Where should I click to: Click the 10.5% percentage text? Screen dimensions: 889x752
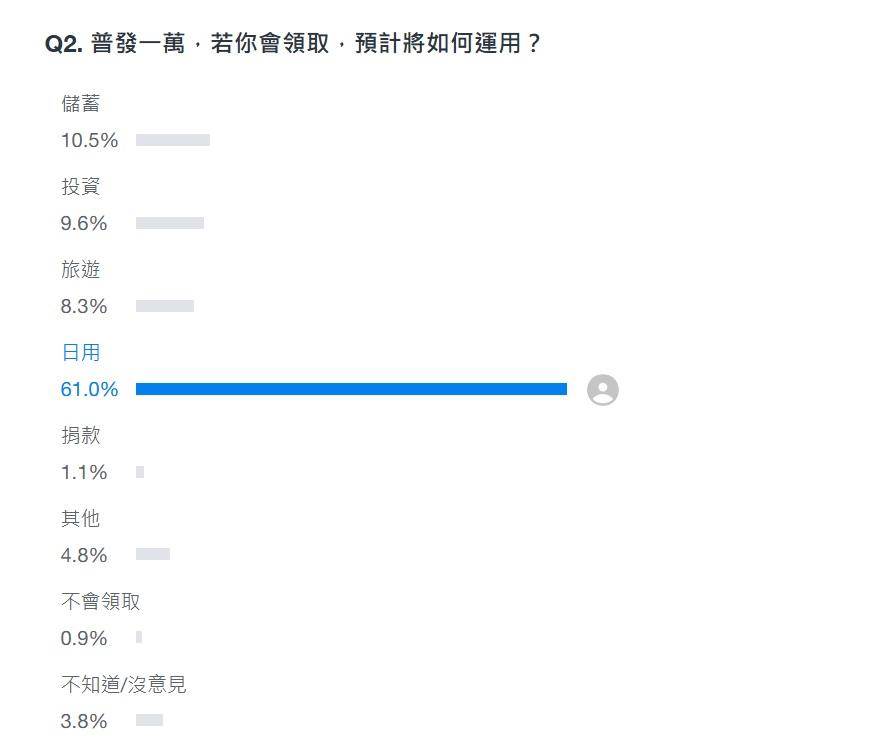point(90,140)
